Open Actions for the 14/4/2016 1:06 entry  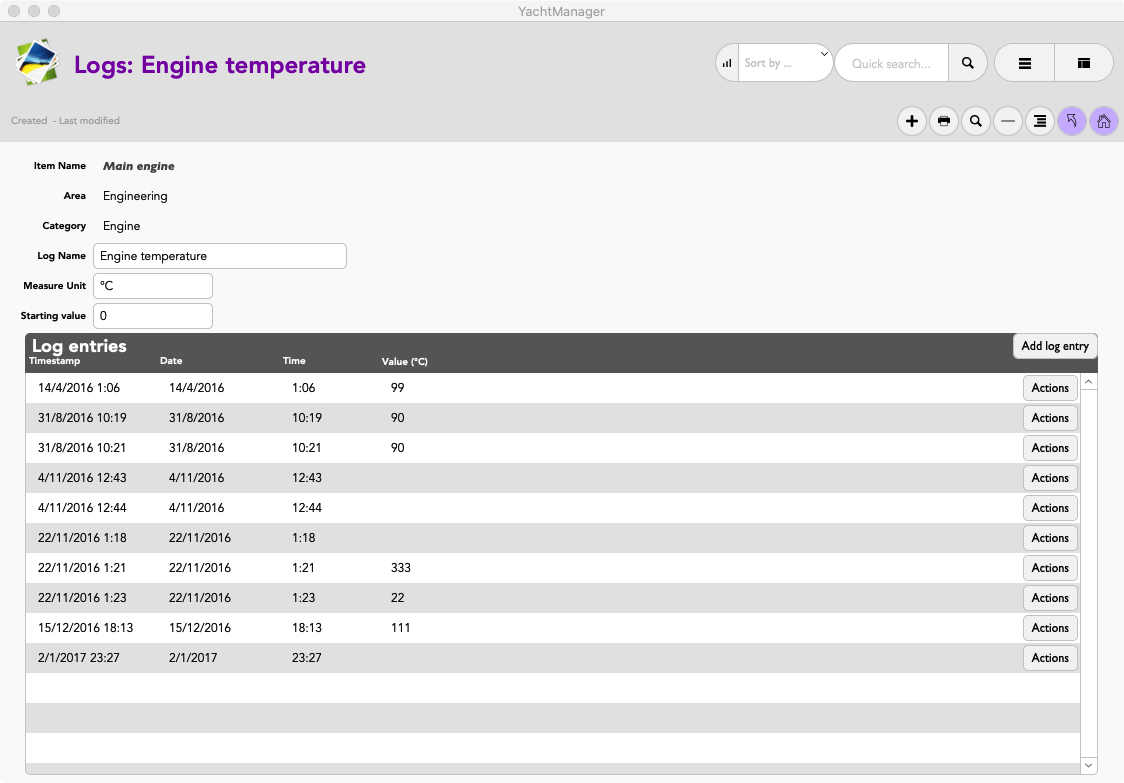1050,388
